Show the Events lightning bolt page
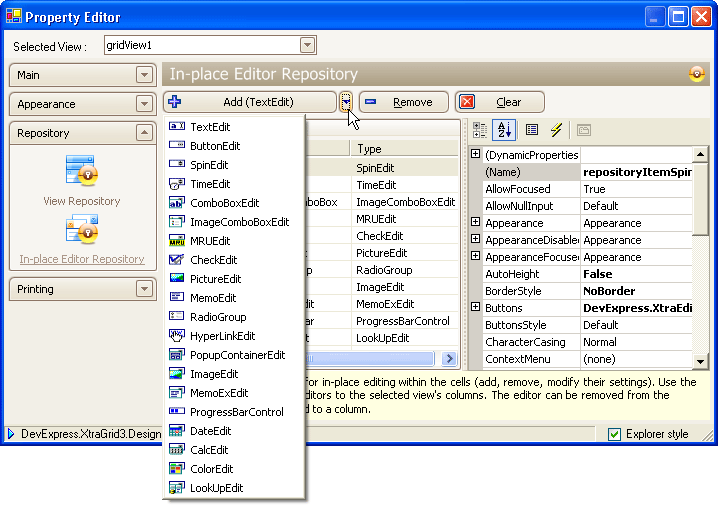The height and width of the screenshot is (505, 718). pyautogui.click(x=556, y=130)
